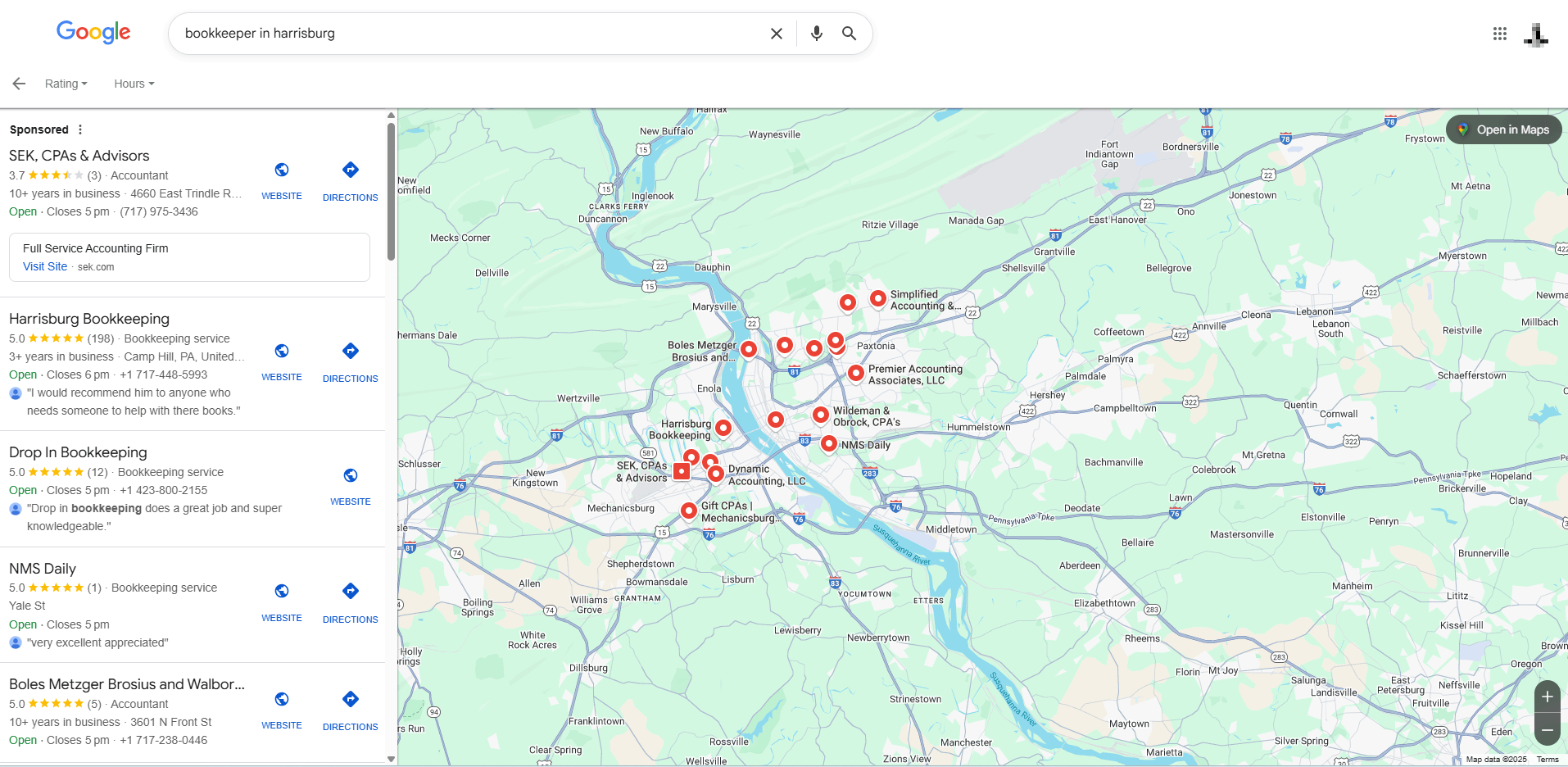Click Open in Maps button
Viewport: 1568px width, 767px height.
(x=1504, y=129)
